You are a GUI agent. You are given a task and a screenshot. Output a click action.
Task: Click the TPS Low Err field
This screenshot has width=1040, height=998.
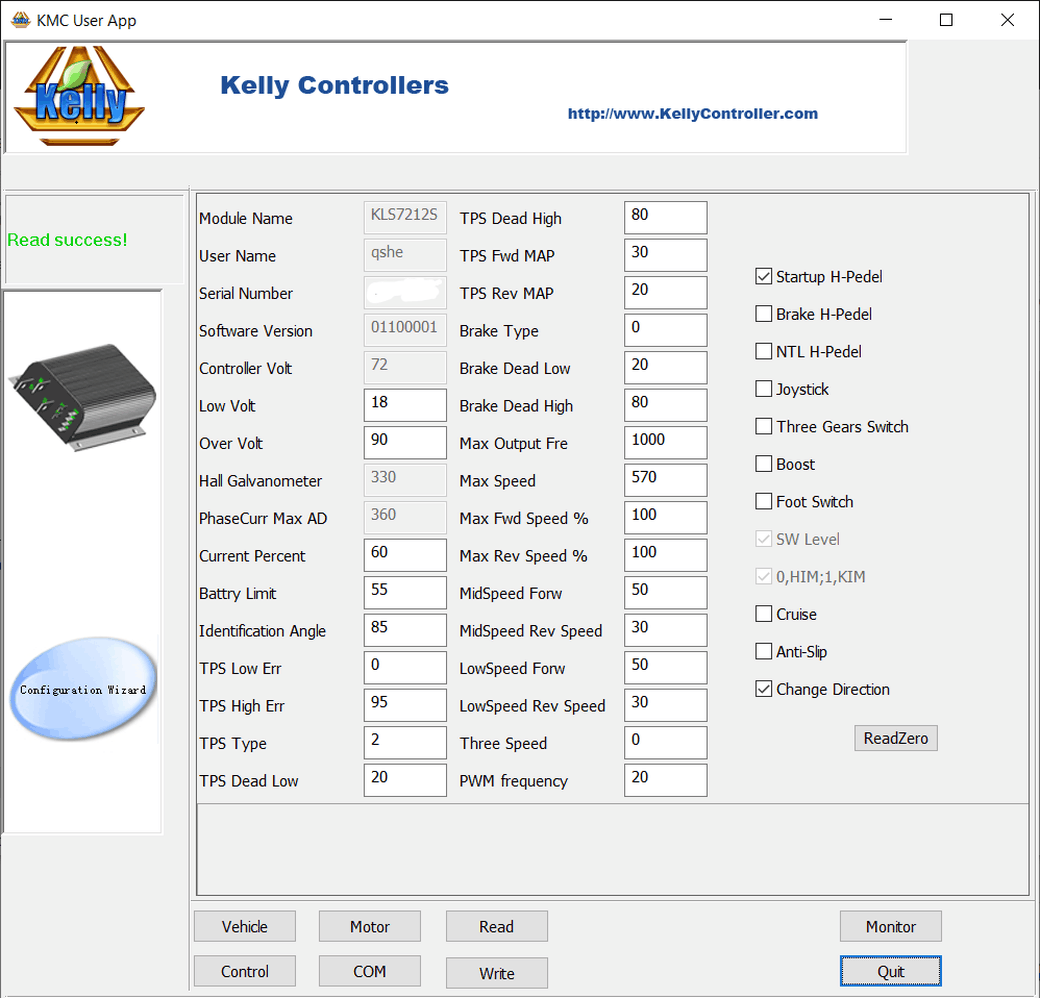[x=405, y=667]
